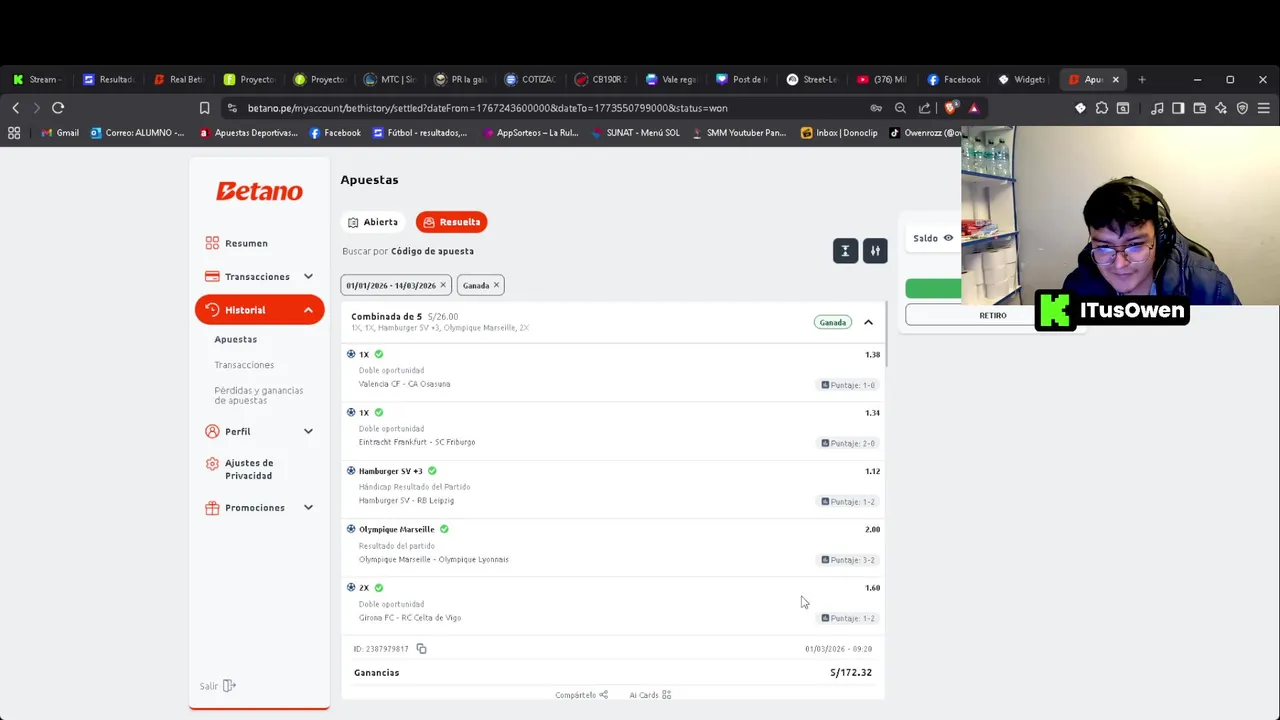Viewport: 1280px width, 720px height.
Task: Open the browser extensions puzzle icon
Action: pyautogui.click(x=1101, y=108)
